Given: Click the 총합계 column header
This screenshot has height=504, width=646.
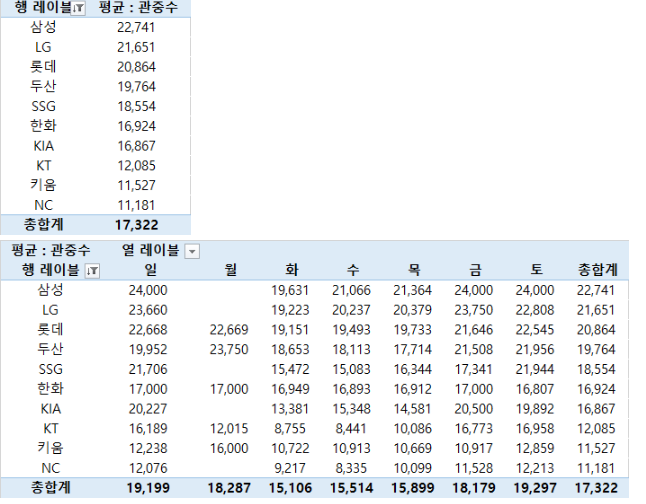Looking at the screenshot, I should click(597, 270).
